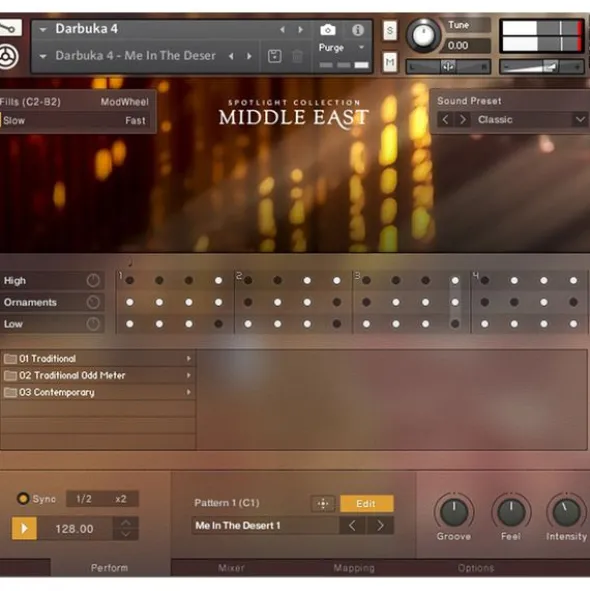The width and height of the screenshot is (590, 591).
Task: Click the 01 Traditional folder icon
Action: click(x=10, y=358)
